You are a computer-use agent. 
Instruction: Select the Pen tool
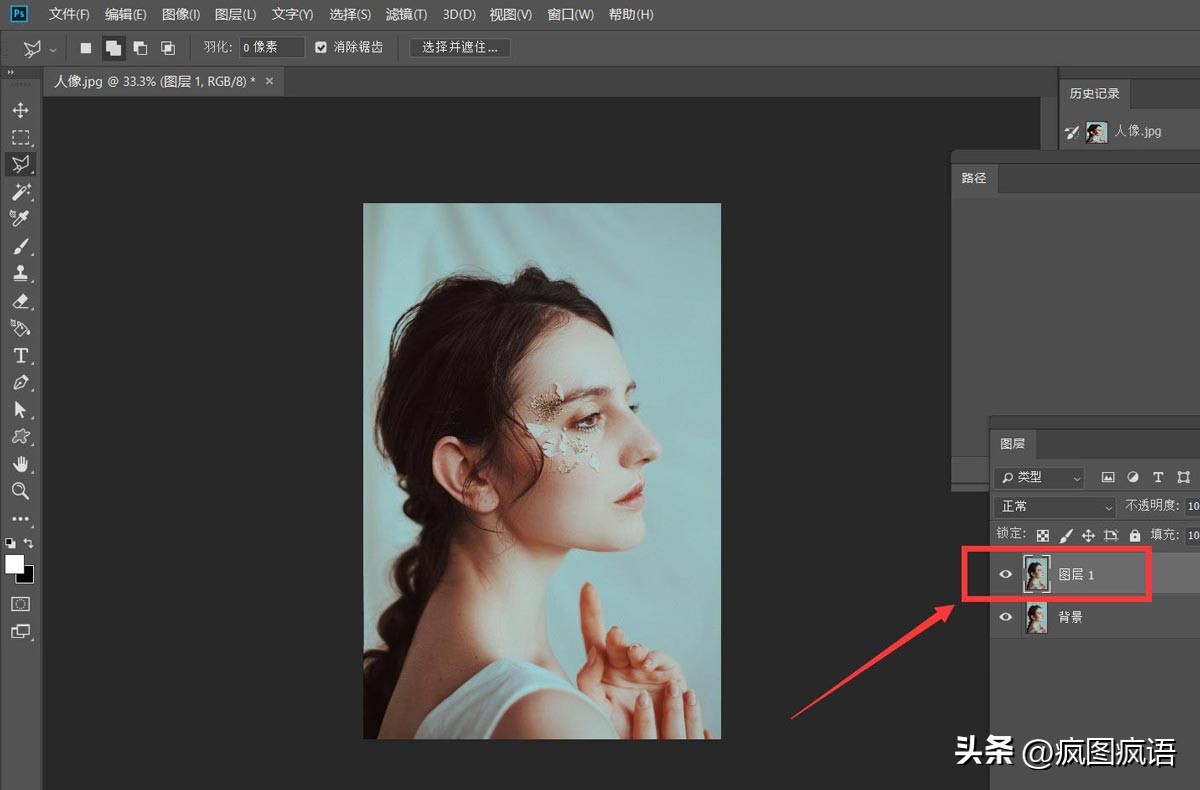(20, 383)
